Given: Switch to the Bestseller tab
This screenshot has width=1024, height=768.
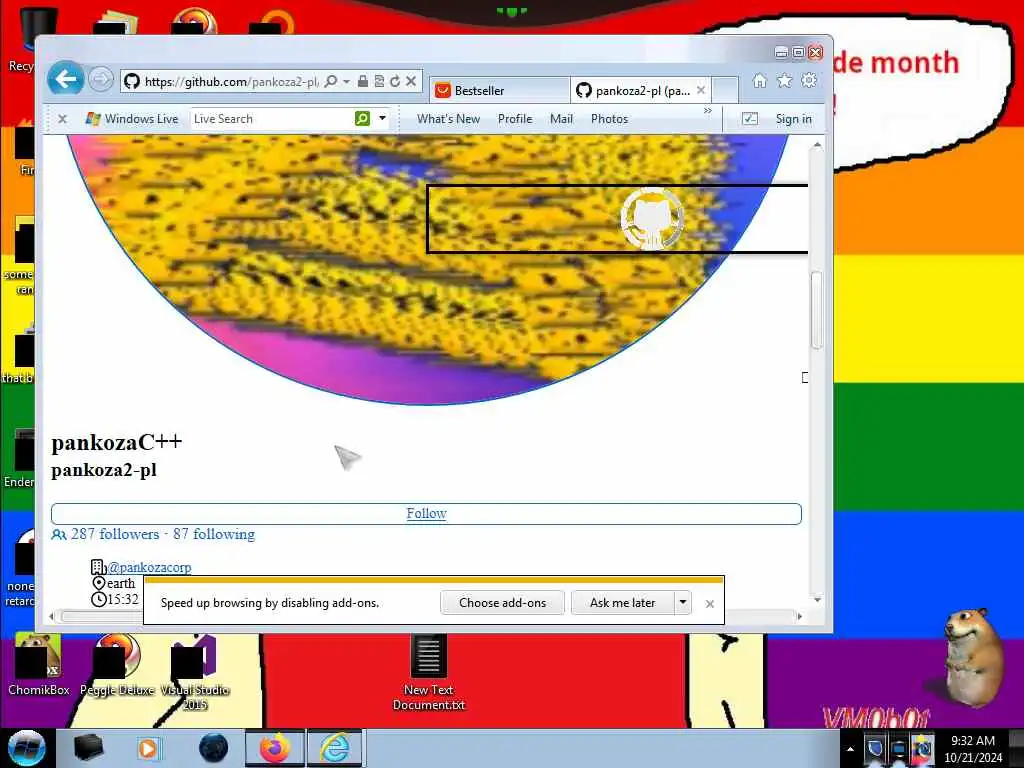Looking at the screenshot, I should click(x=500, y=91).
